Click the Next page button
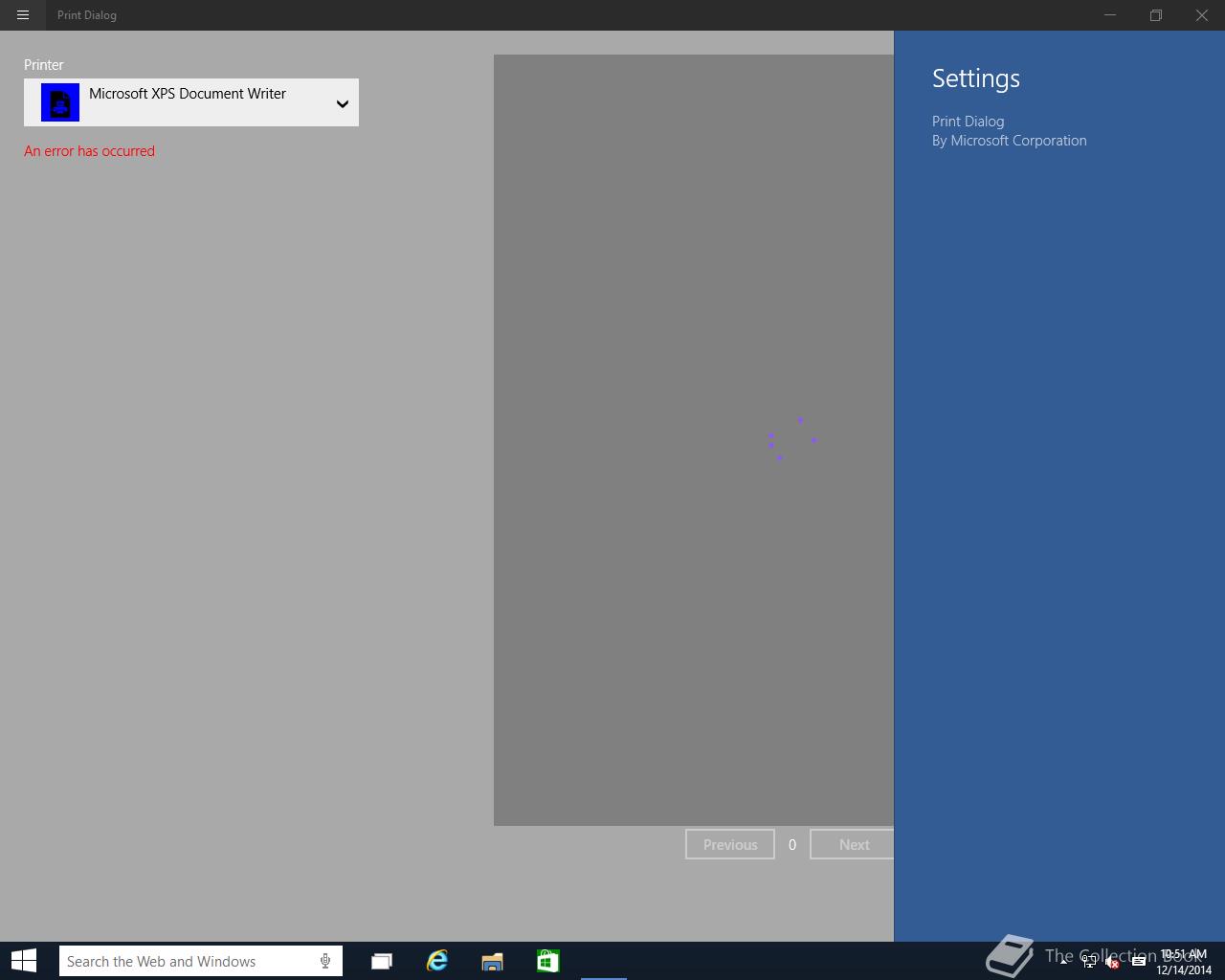 click(x=852, y=844)
